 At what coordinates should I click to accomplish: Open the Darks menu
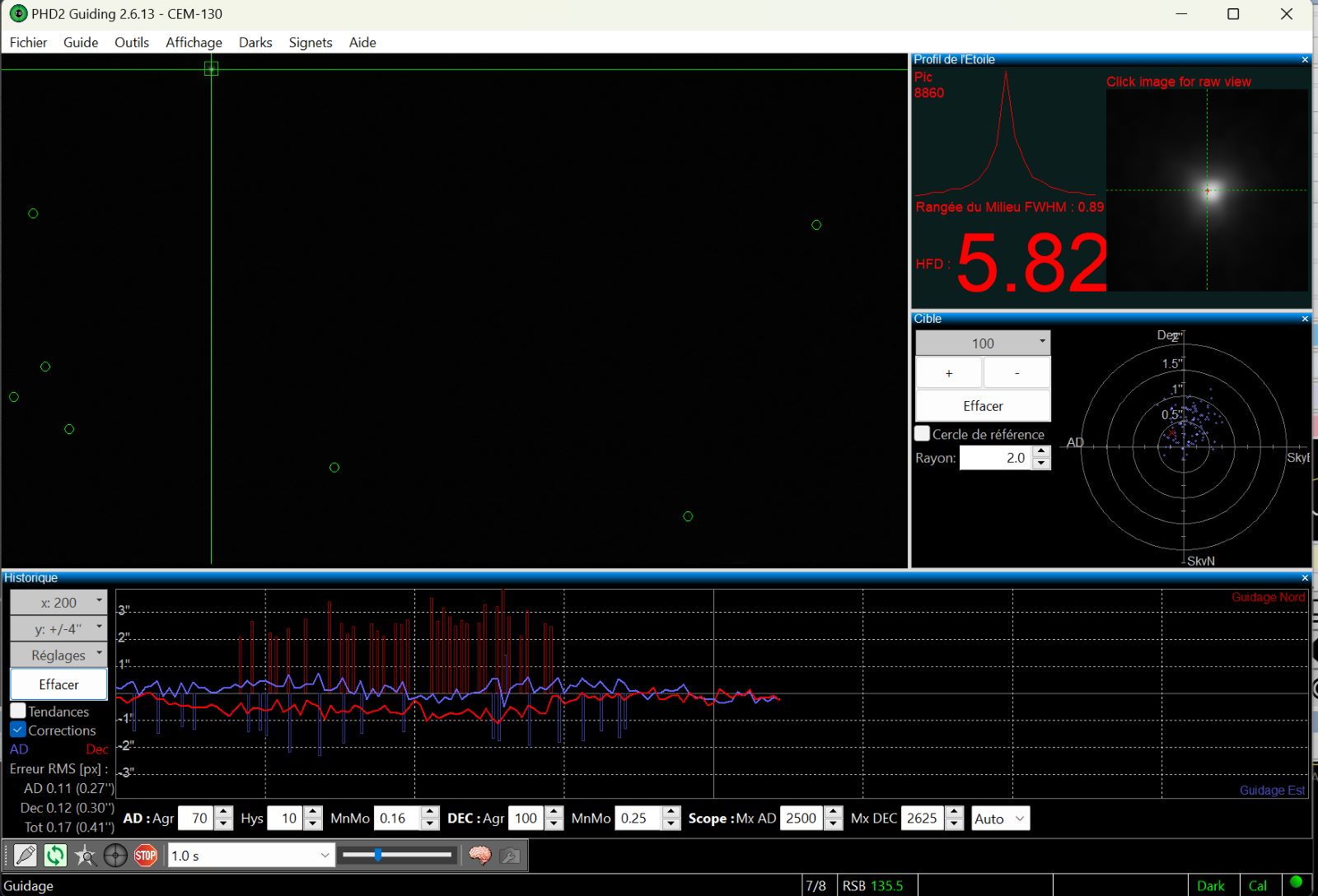coord(255,42)
